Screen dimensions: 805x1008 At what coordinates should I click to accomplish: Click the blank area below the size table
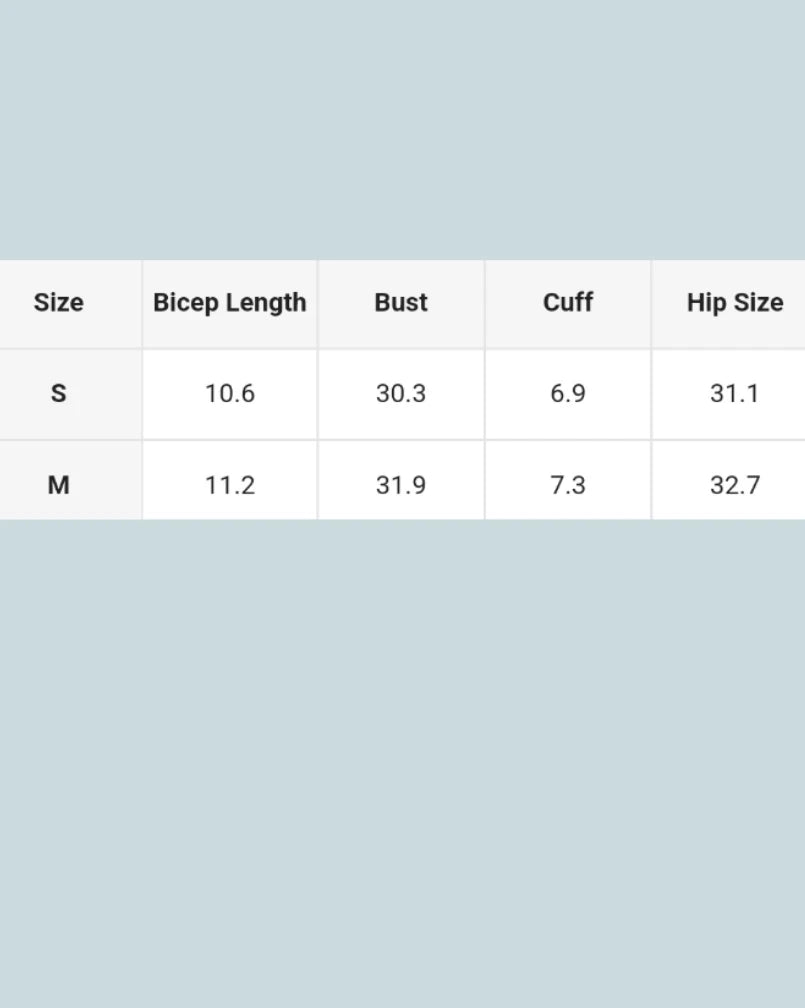[x=402, y=760]
